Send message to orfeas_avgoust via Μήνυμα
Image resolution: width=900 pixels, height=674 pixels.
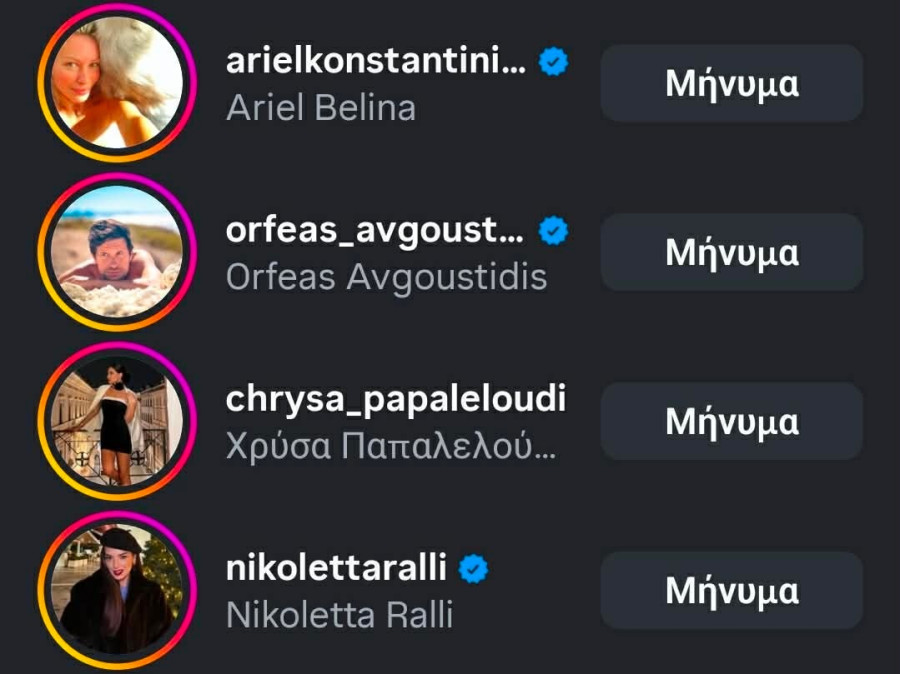[x=732, y=252]
